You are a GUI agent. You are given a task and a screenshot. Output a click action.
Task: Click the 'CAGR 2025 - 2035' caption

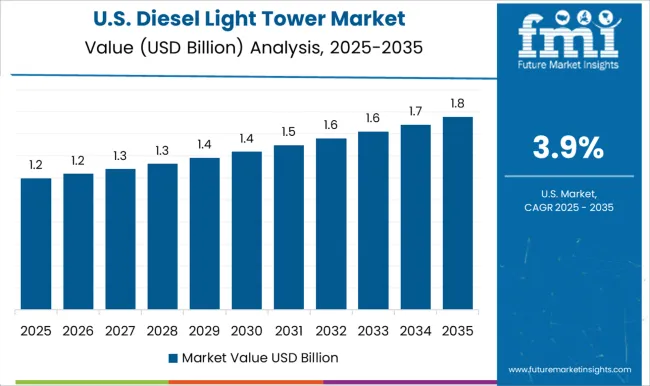[569, 207]
